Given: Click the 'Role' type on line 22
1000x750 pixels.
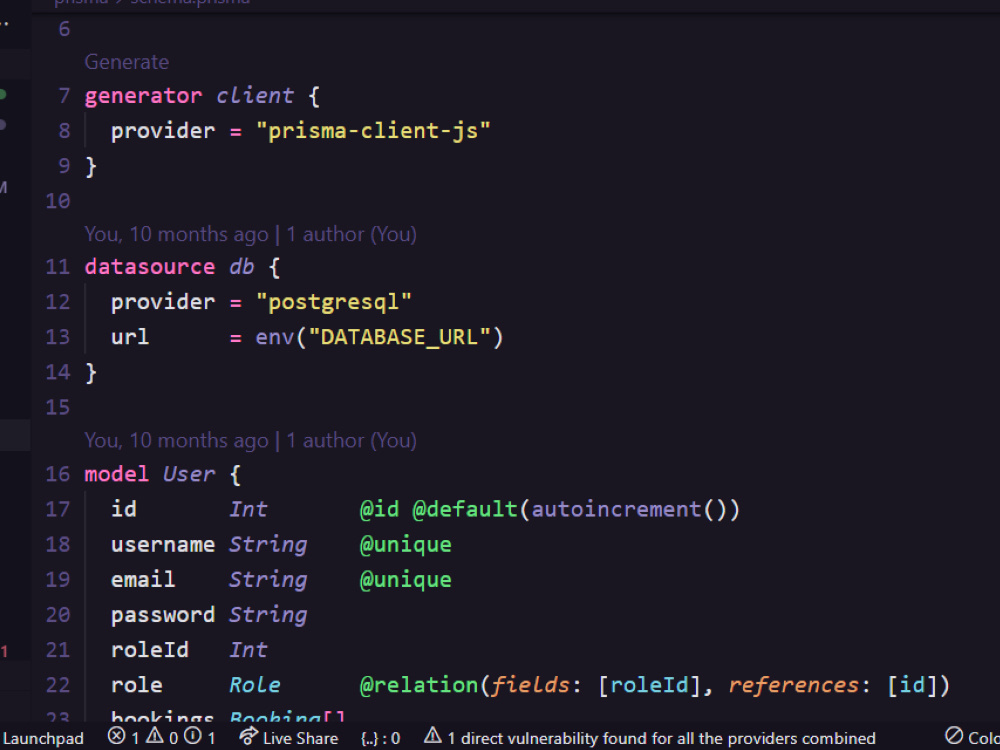Looking at the screenshot, I should (254, 685).
